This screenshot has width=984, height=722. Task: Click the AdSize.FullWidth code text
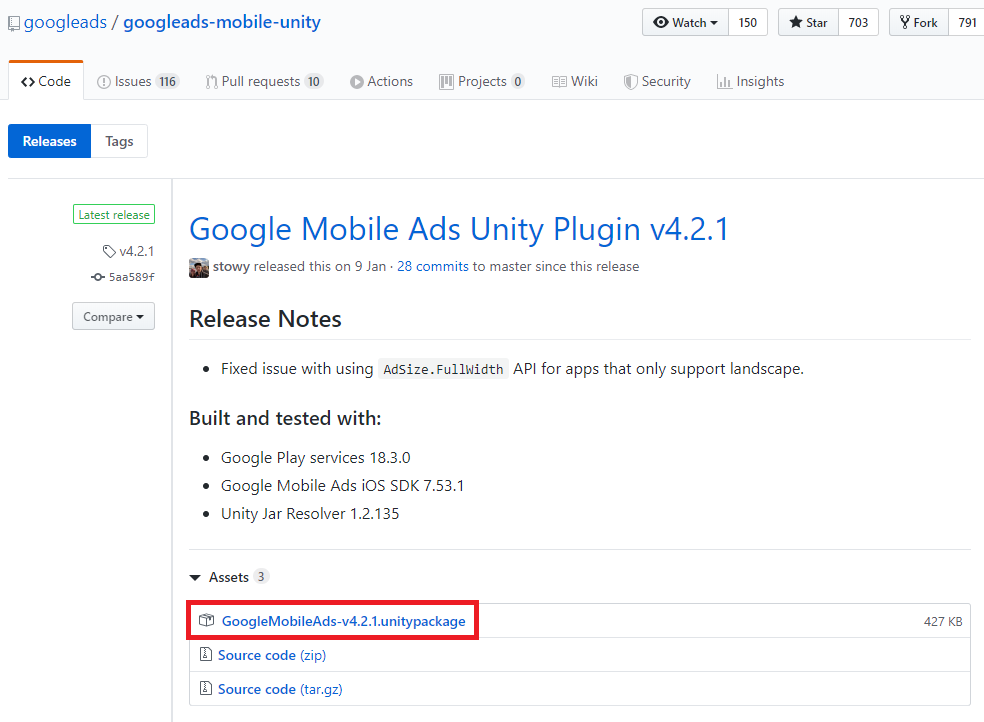(x=443, y=369)
